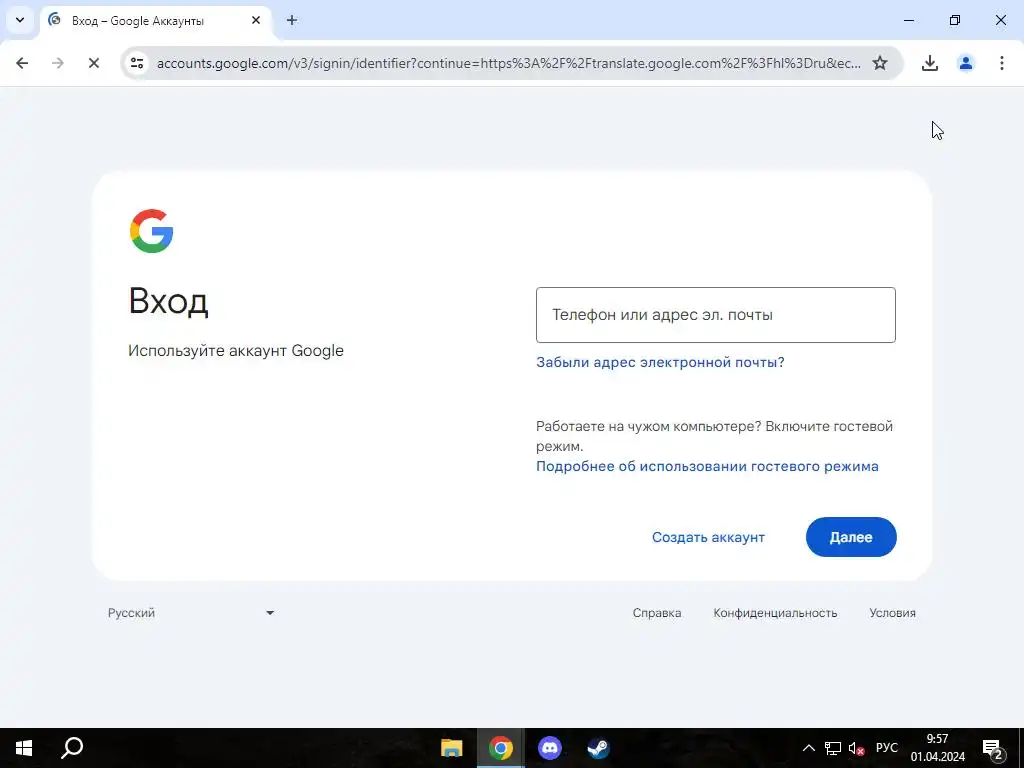
Task: Open network status tray icon
Action: 833,748
